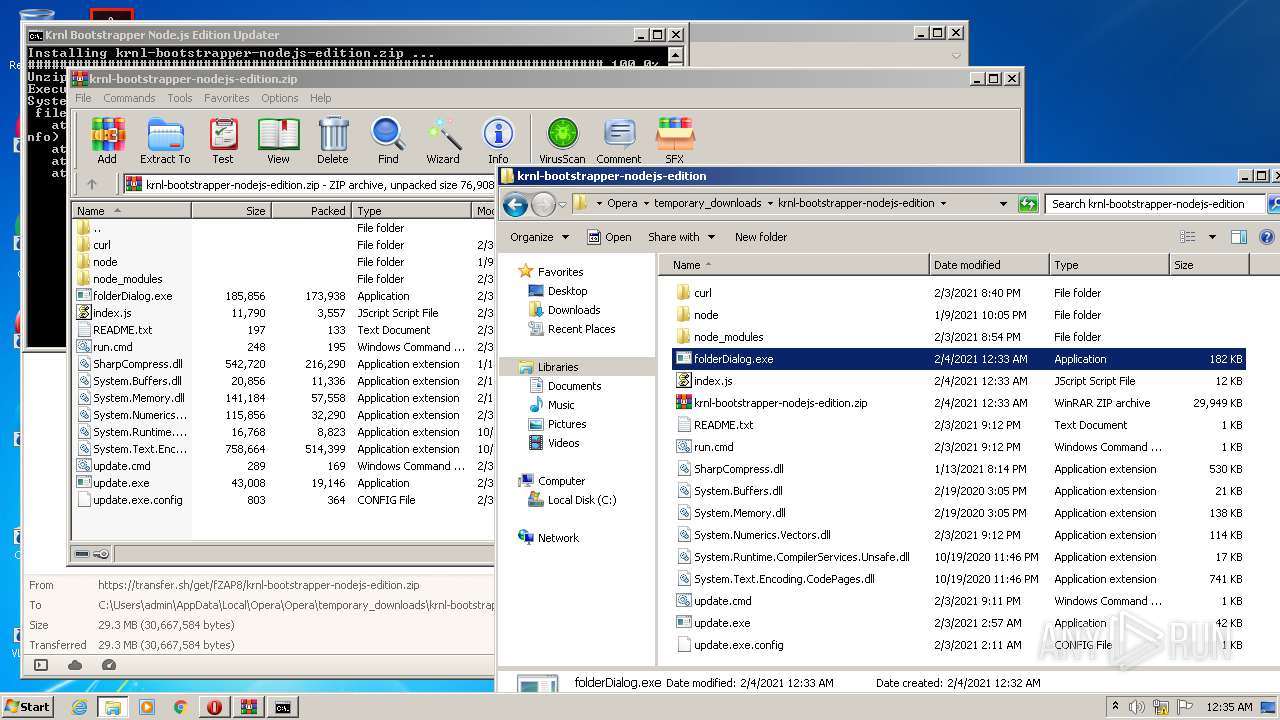Click the View icon in WinRAR toolbar
1280x720 pixels.
point(278,140)
